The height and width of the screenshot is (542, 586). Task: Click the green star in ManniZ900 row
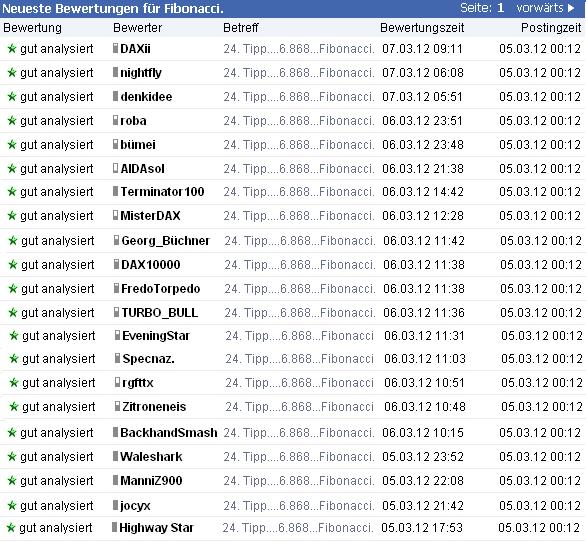[x=12, y=480]
